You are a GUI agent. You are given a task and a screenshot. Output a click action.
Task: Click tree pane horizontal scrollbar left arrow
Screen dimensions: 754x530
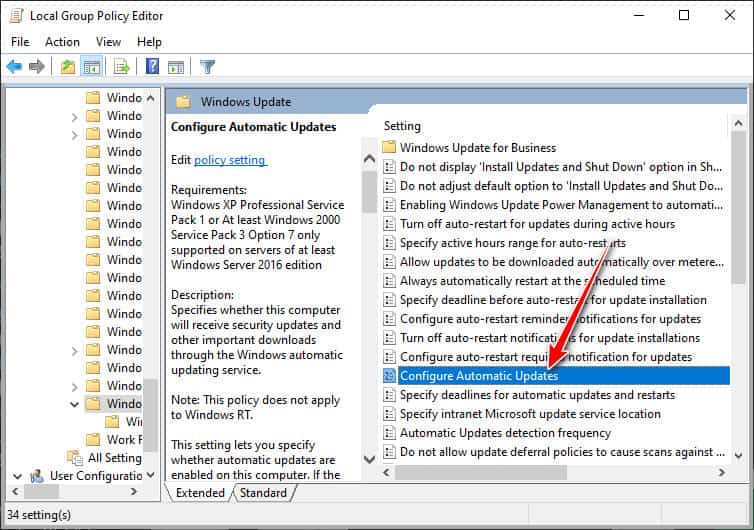(x=15, y=491)
